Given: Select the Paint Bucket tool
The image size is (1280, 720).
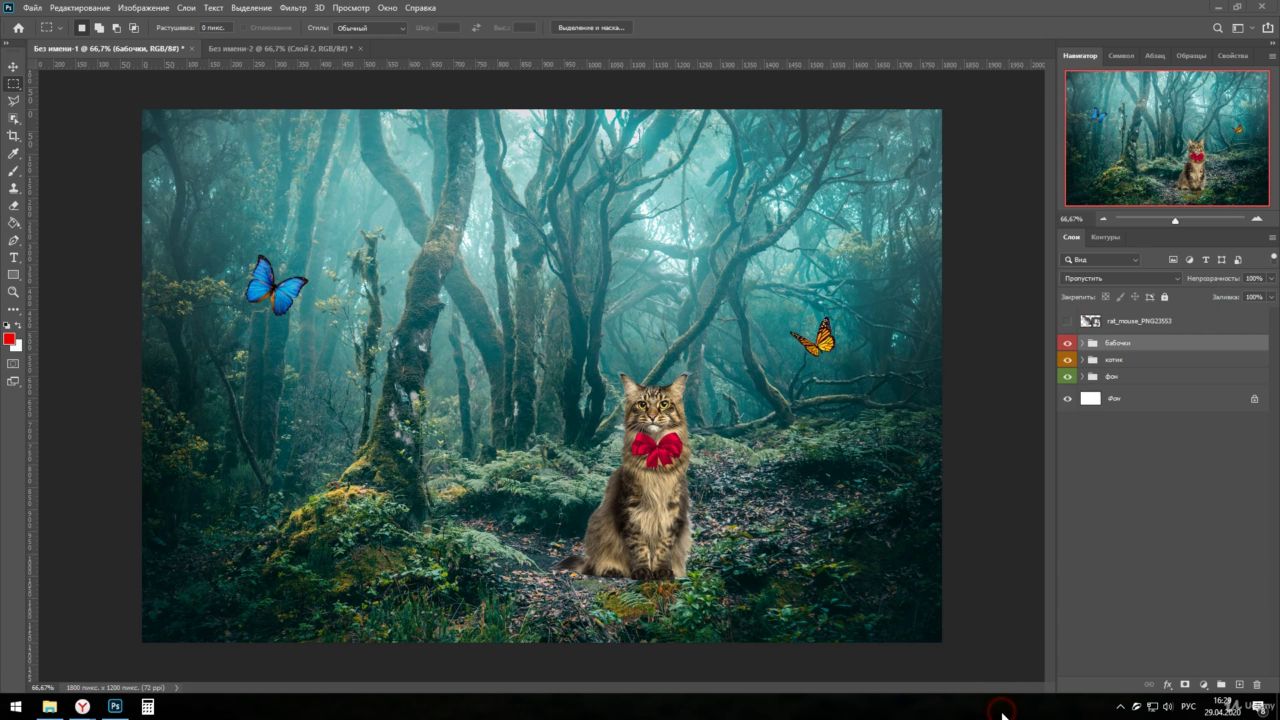Looking at the screenshot, I should tap(13, 223).
